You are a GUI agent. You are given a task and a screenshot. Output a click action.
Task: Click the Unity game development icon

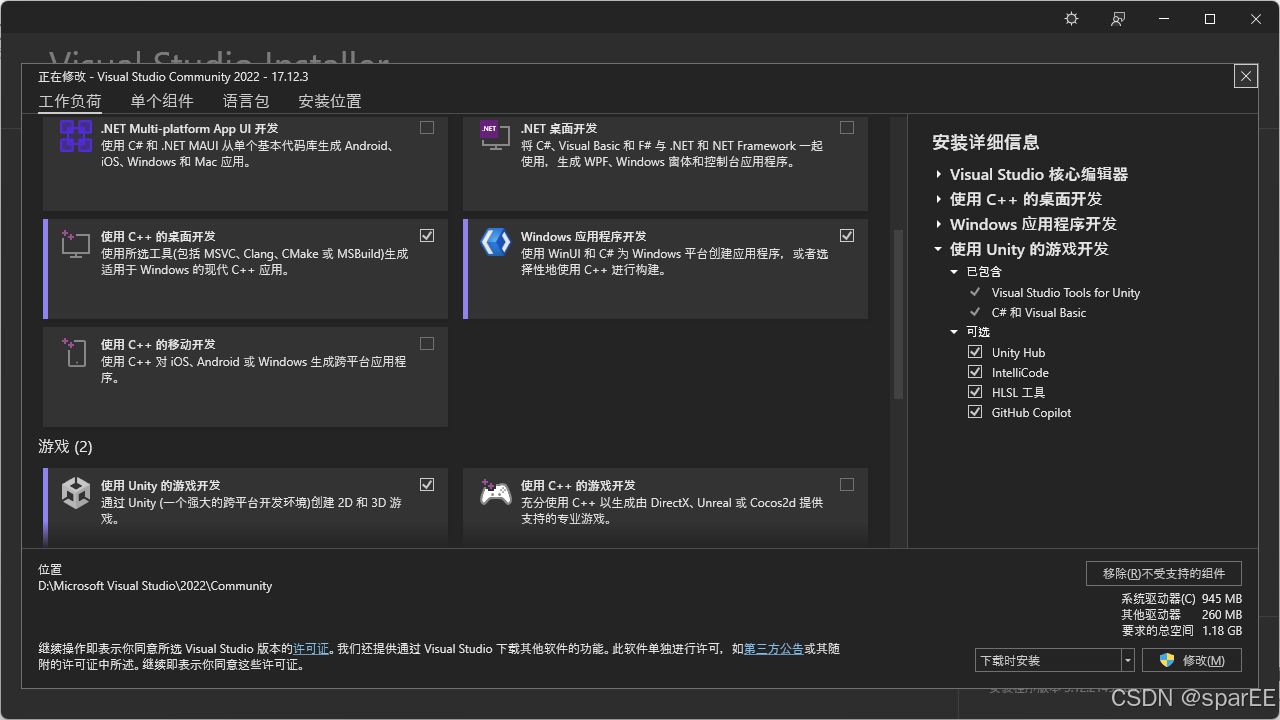pyautogui.click(x=76, y=492)
